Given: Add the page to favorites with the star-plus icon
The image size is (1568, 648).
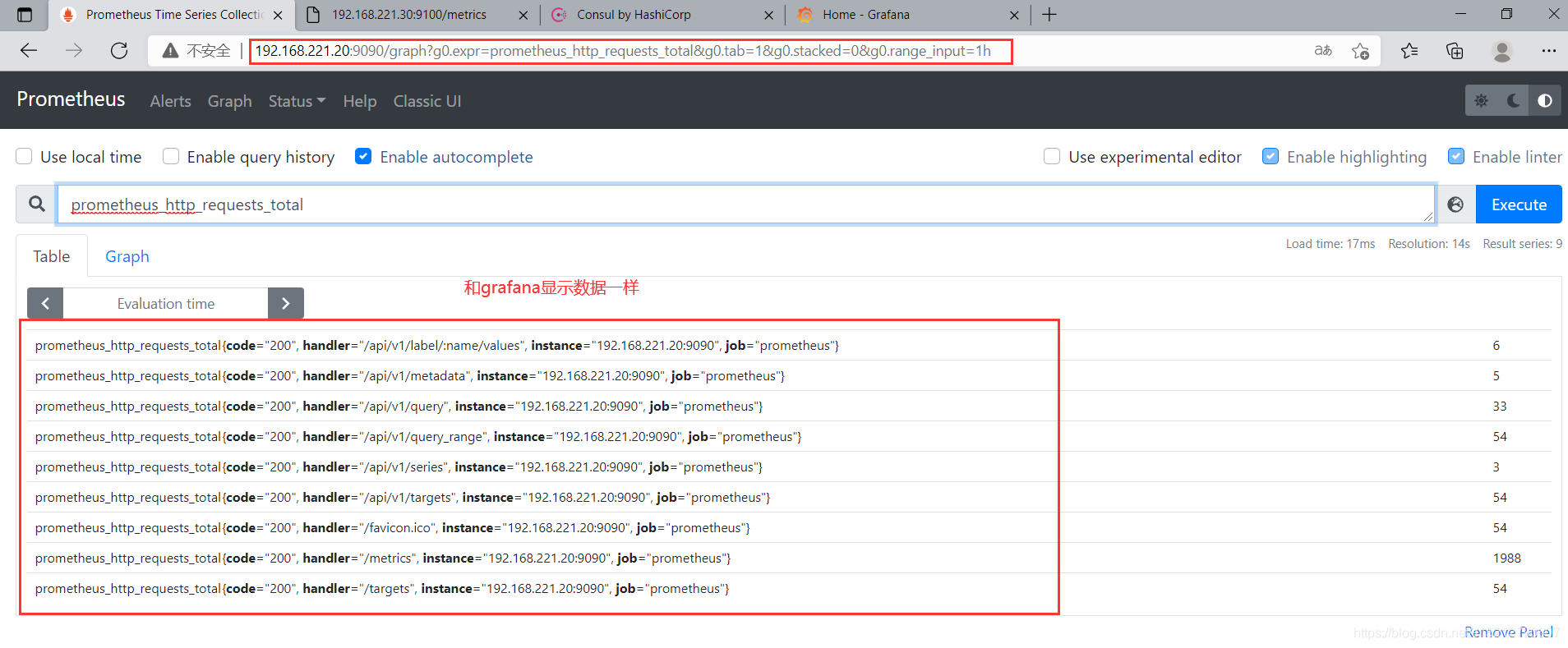Looking at the screenshot, I should click(x=1360, y=51).
